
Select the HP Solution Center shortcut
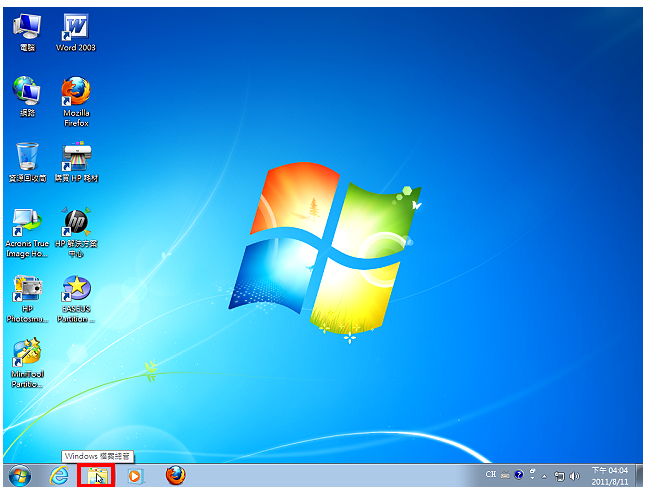pos(76,233)
